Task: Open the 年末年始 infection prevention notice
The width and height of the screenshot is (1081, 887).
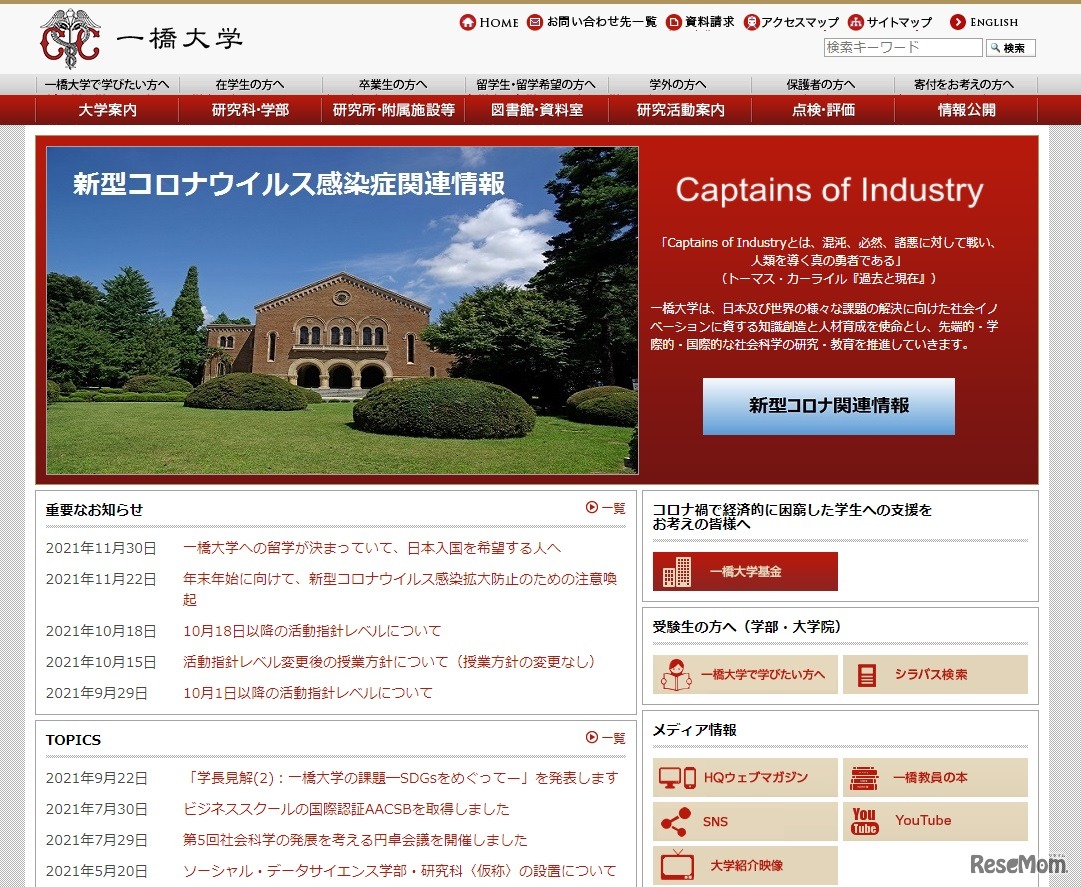Action: 400,589
